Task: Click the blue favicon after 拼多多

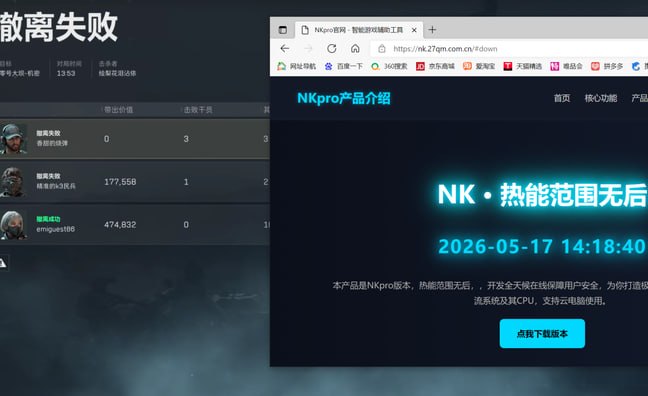Action: [636, 66]
